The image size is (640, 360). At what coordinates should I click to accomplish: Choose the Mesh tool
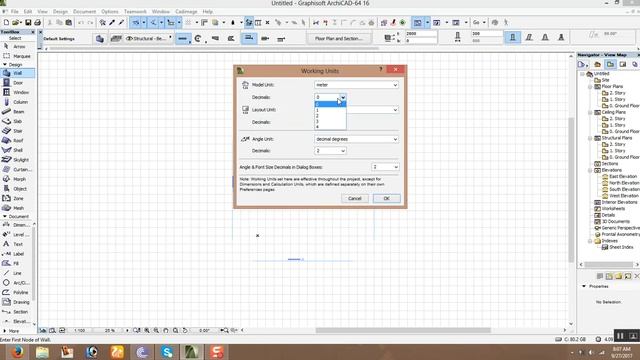[17, 208]
